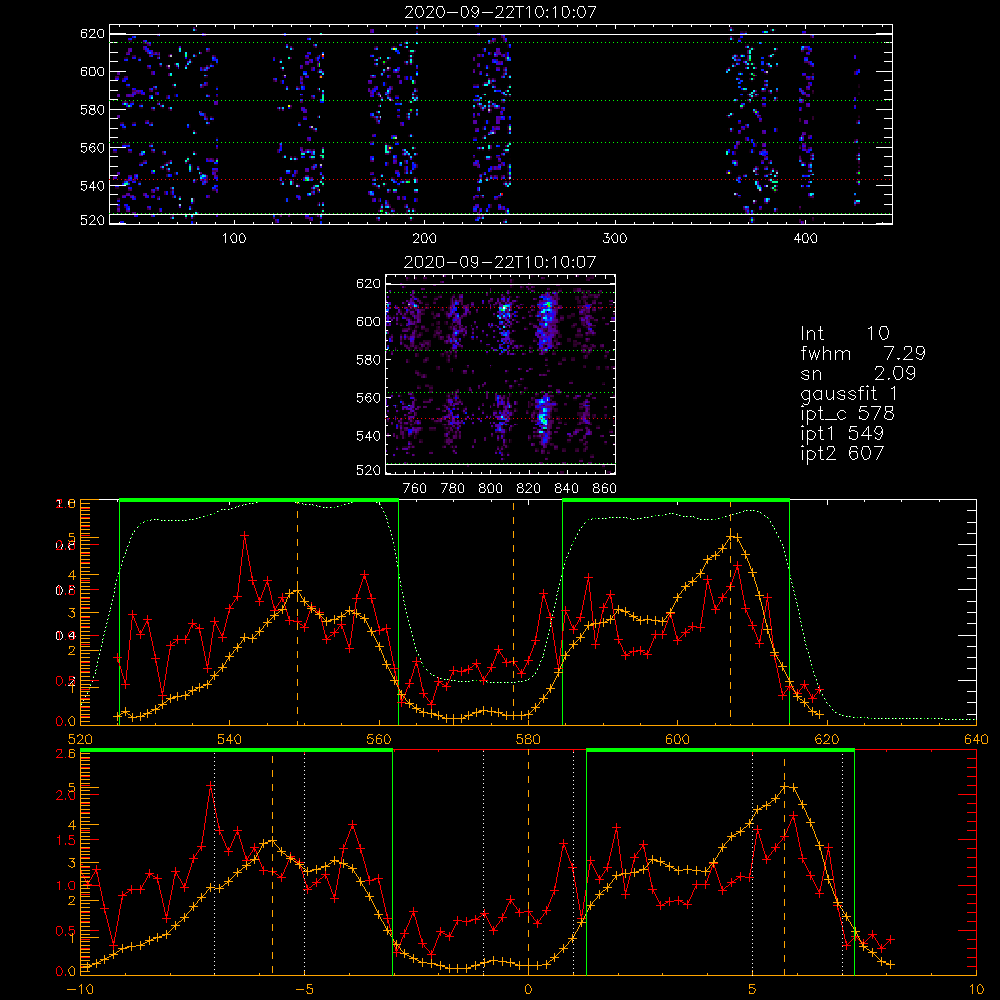
Task: Click the timestamp title above the middle image
Action: [499, 262]
